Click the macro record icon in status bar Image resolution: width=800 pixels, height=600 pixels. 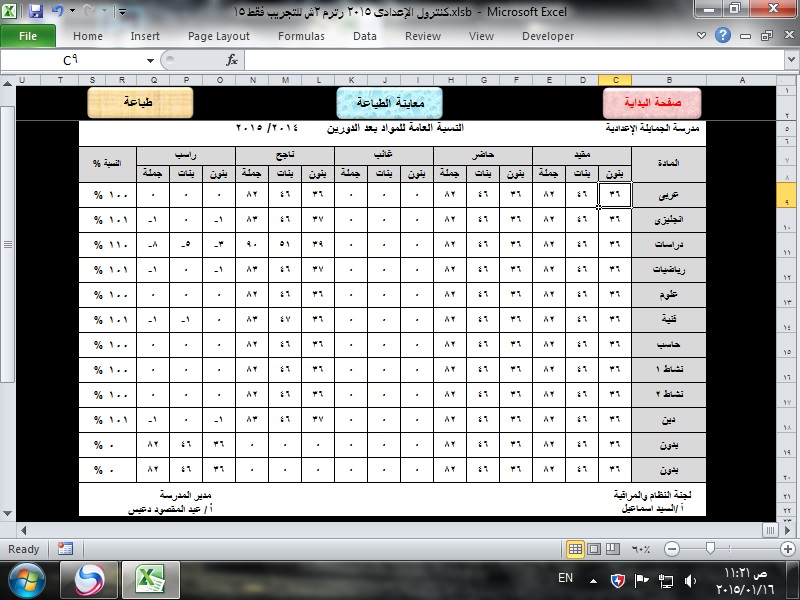pos(65,549)
